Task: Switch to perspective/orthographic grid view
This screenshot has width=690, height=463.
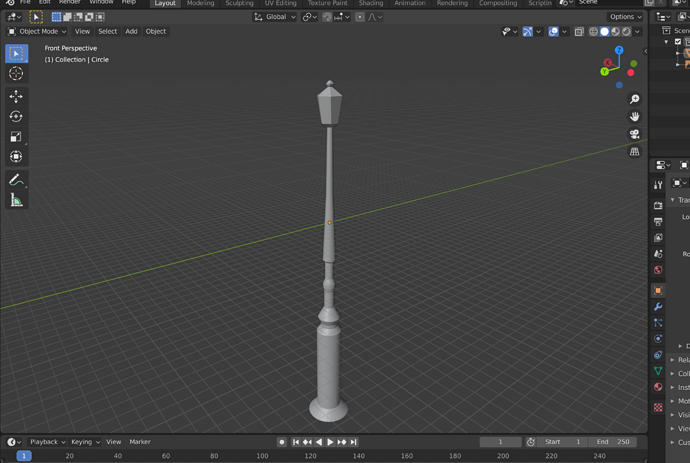Action: pos(634,152)
